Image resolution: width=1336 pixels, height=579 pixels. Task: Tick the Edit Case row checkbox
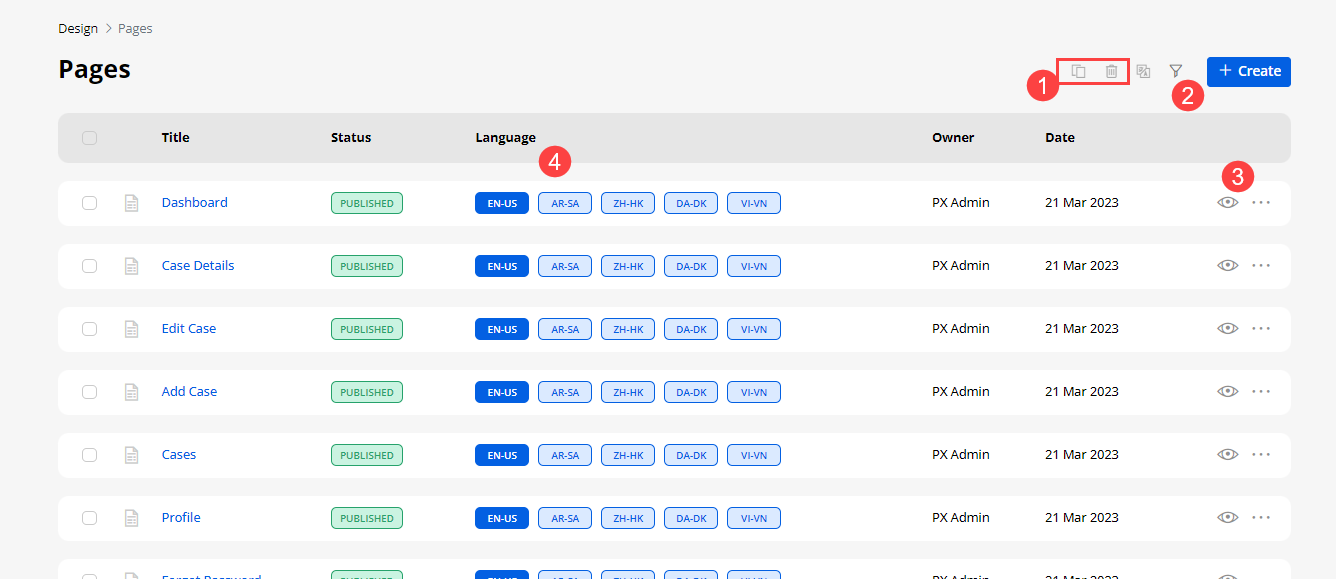point(90,329)
